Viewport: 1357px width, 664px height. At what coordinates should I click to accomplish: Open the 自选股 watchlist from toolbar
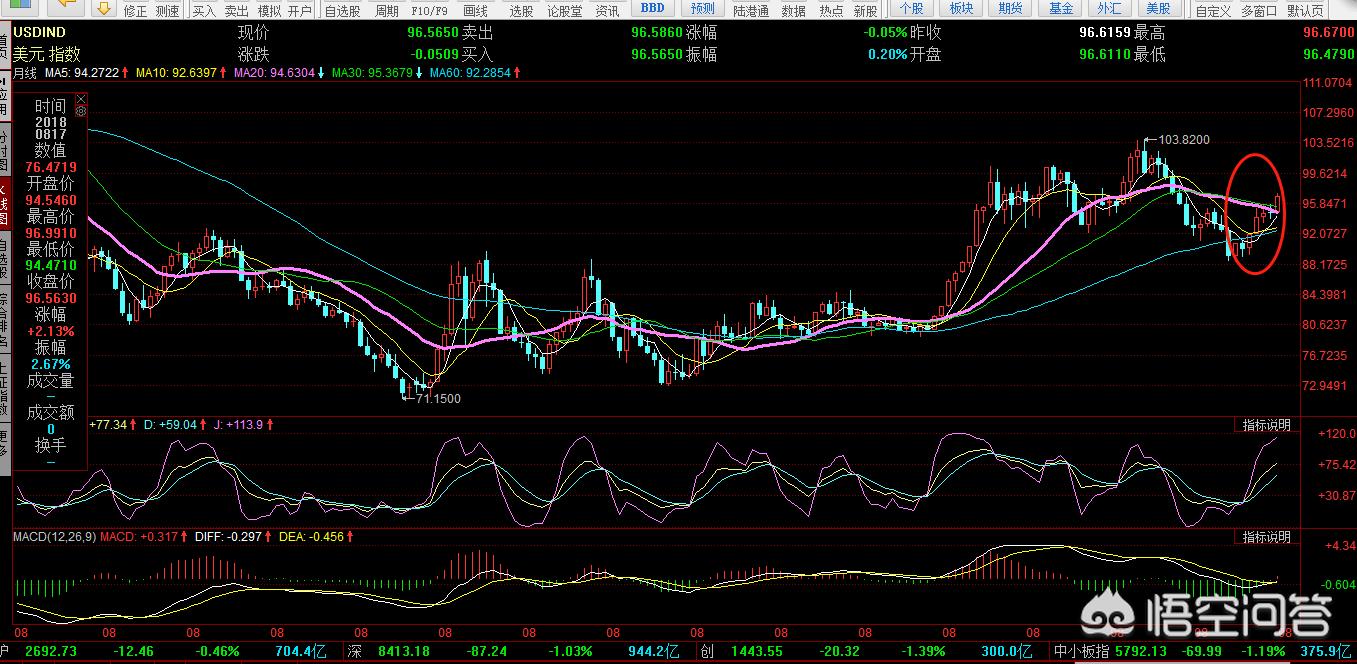pos(344,10)
